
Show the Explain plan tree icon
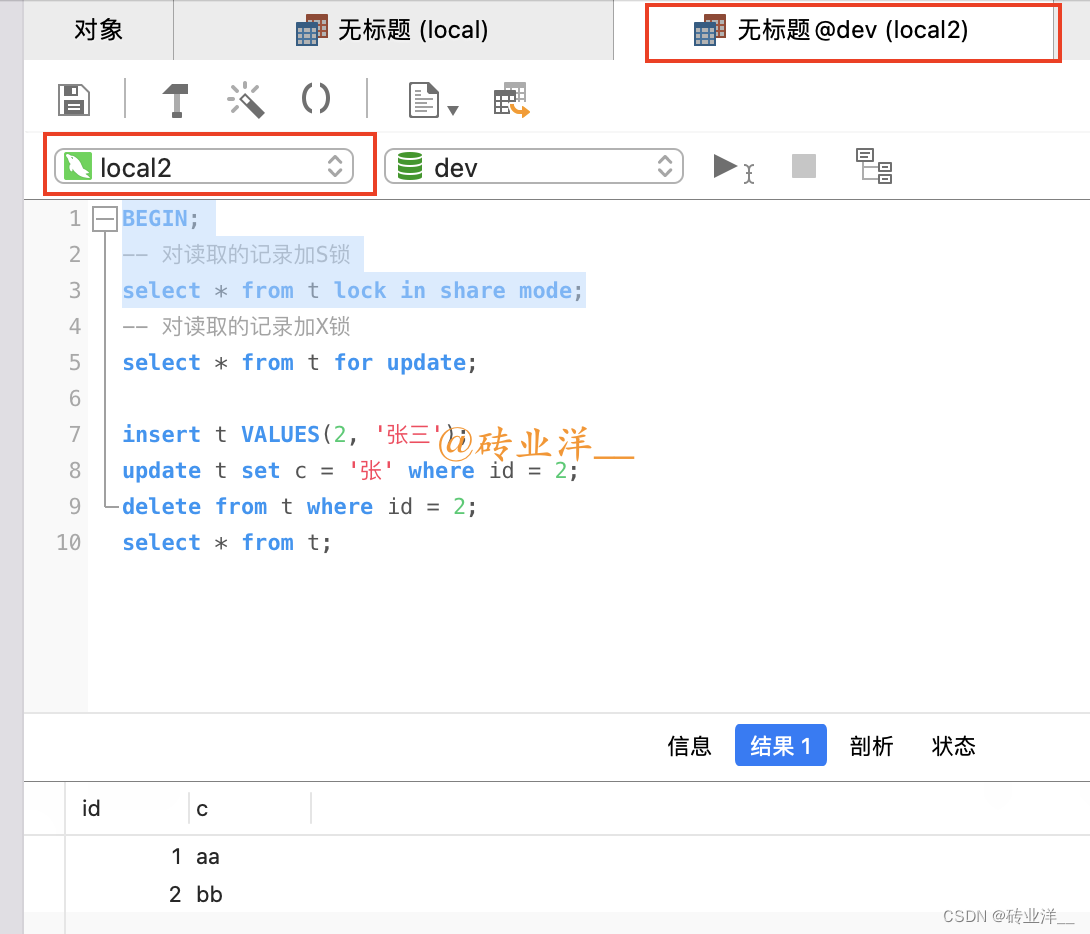874,166
